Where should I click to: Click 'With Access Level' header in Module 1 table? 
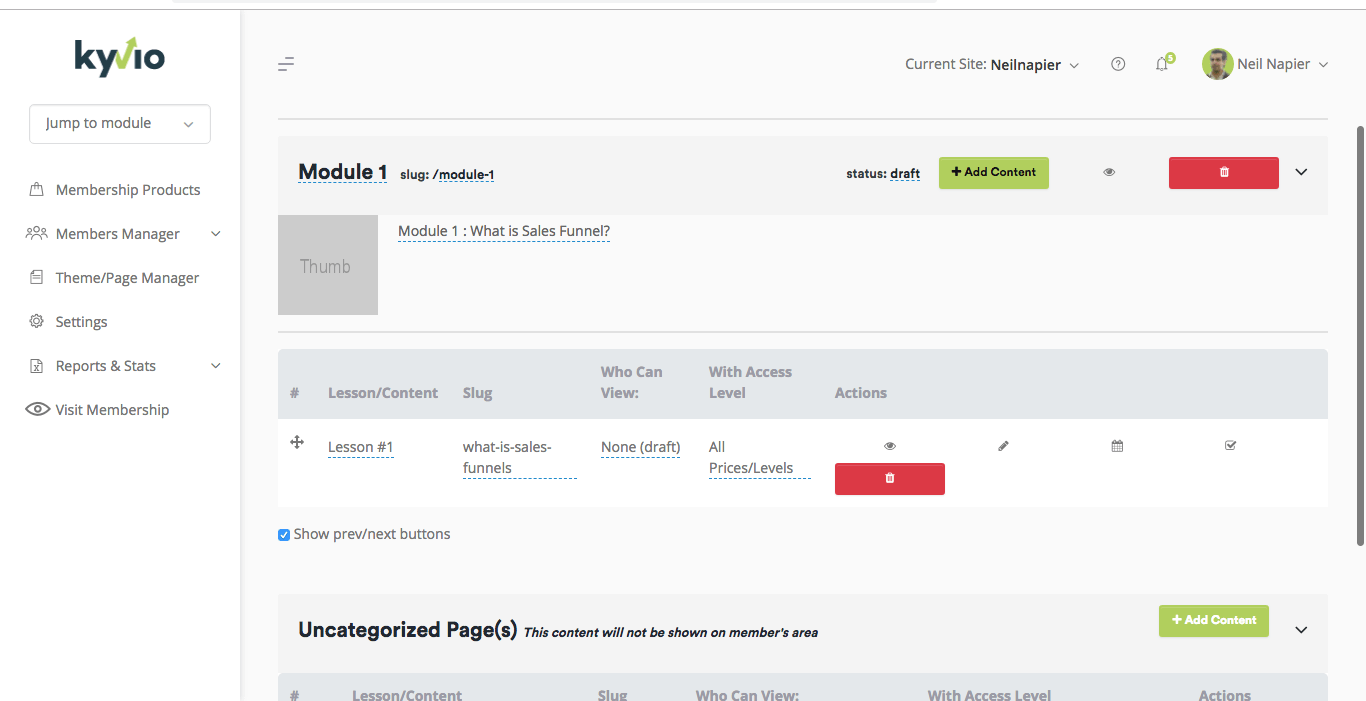[750, 382]
